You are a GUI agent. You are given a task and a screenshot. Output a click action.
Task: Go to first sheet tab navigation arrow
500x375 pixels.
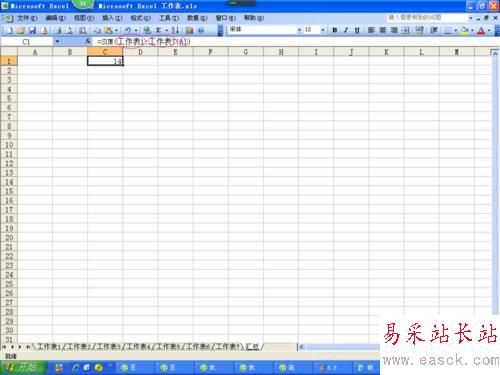pyautogui.click(x=4, y=347)
